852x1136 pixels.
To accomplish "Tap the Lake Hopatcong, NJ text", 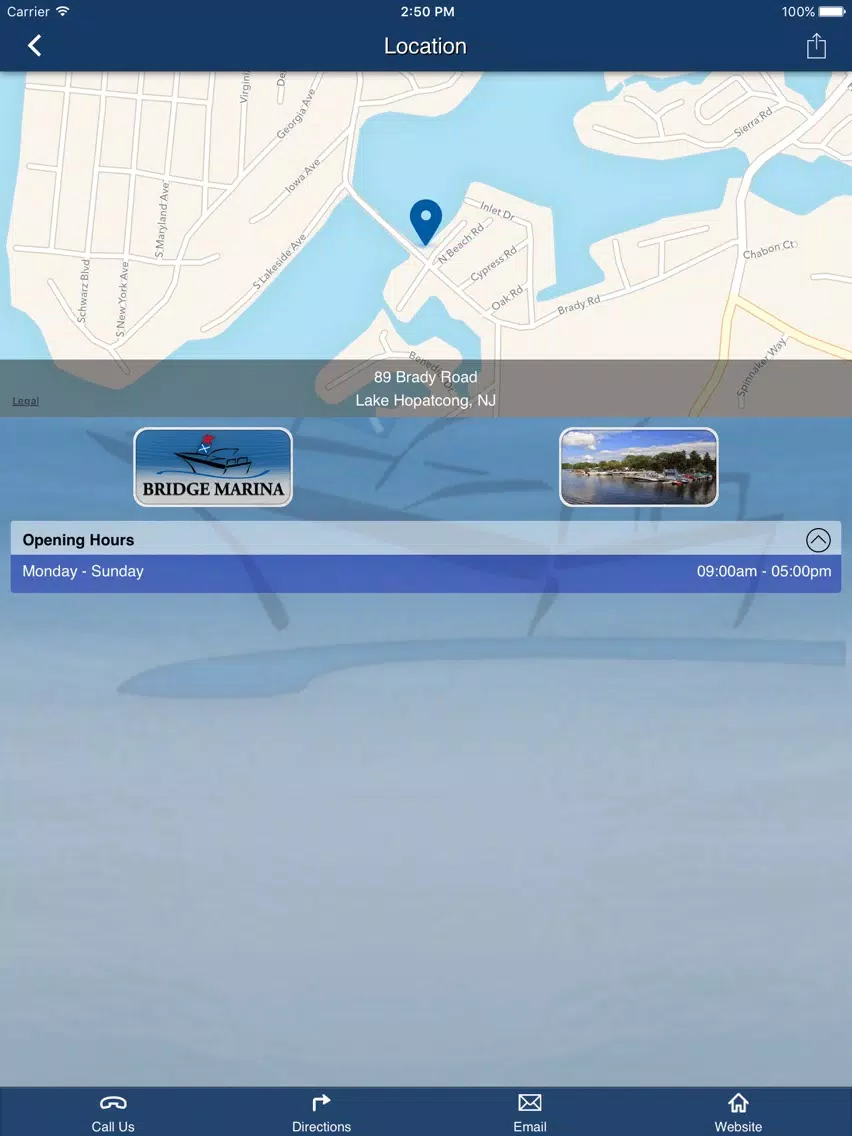I will 425,400.
